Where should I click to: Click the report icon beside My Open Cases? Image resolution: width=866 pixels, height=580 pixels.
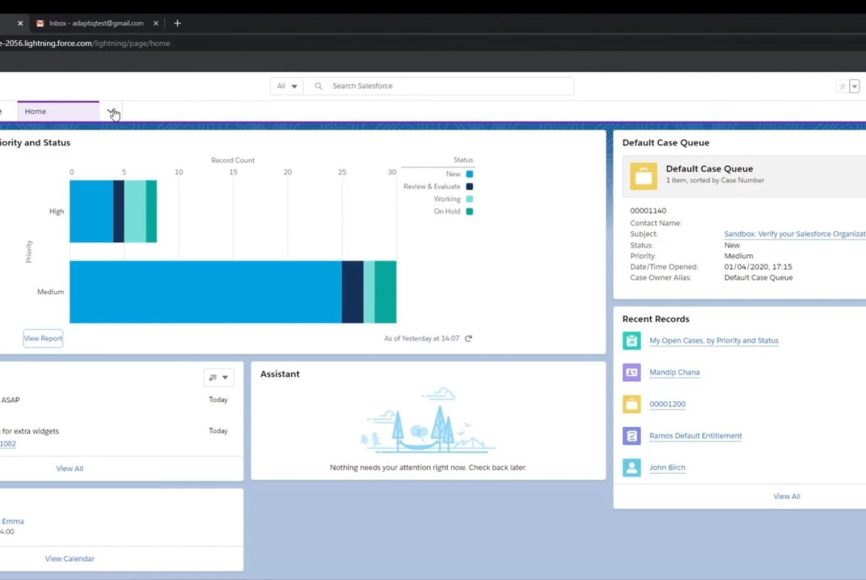pyautogui.click(x=631, y=340)
